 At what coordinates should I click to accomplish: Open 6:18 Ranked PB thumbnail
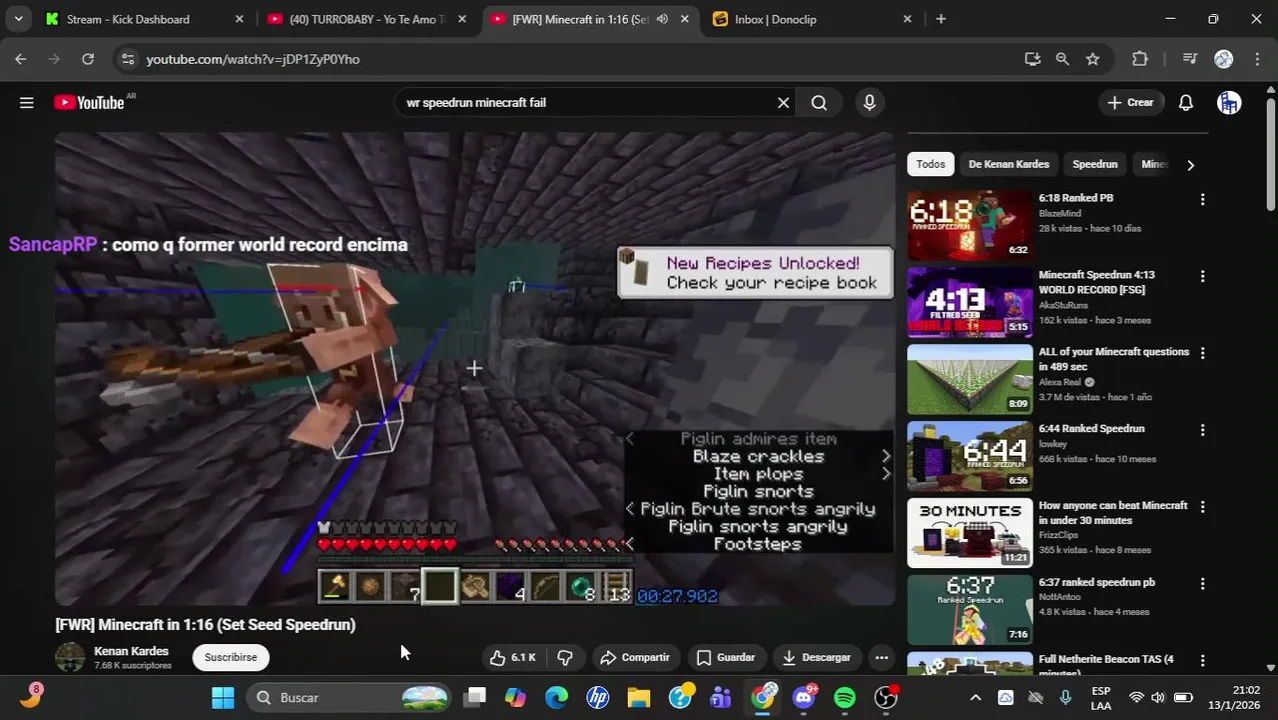[x=969, y=225]
